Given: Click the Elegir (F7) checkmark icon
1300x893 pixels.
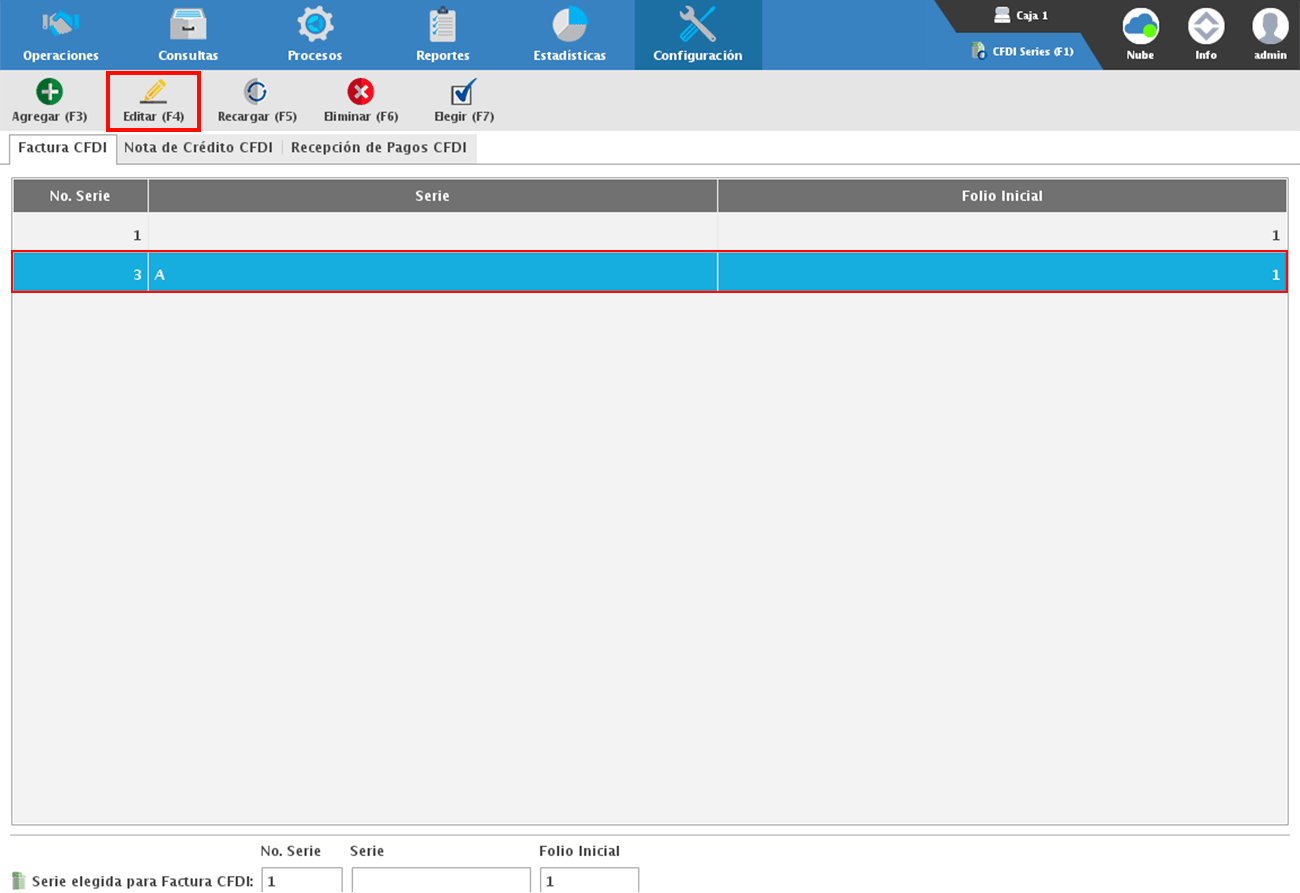Looking at the screenshot, I should [463, 93].
